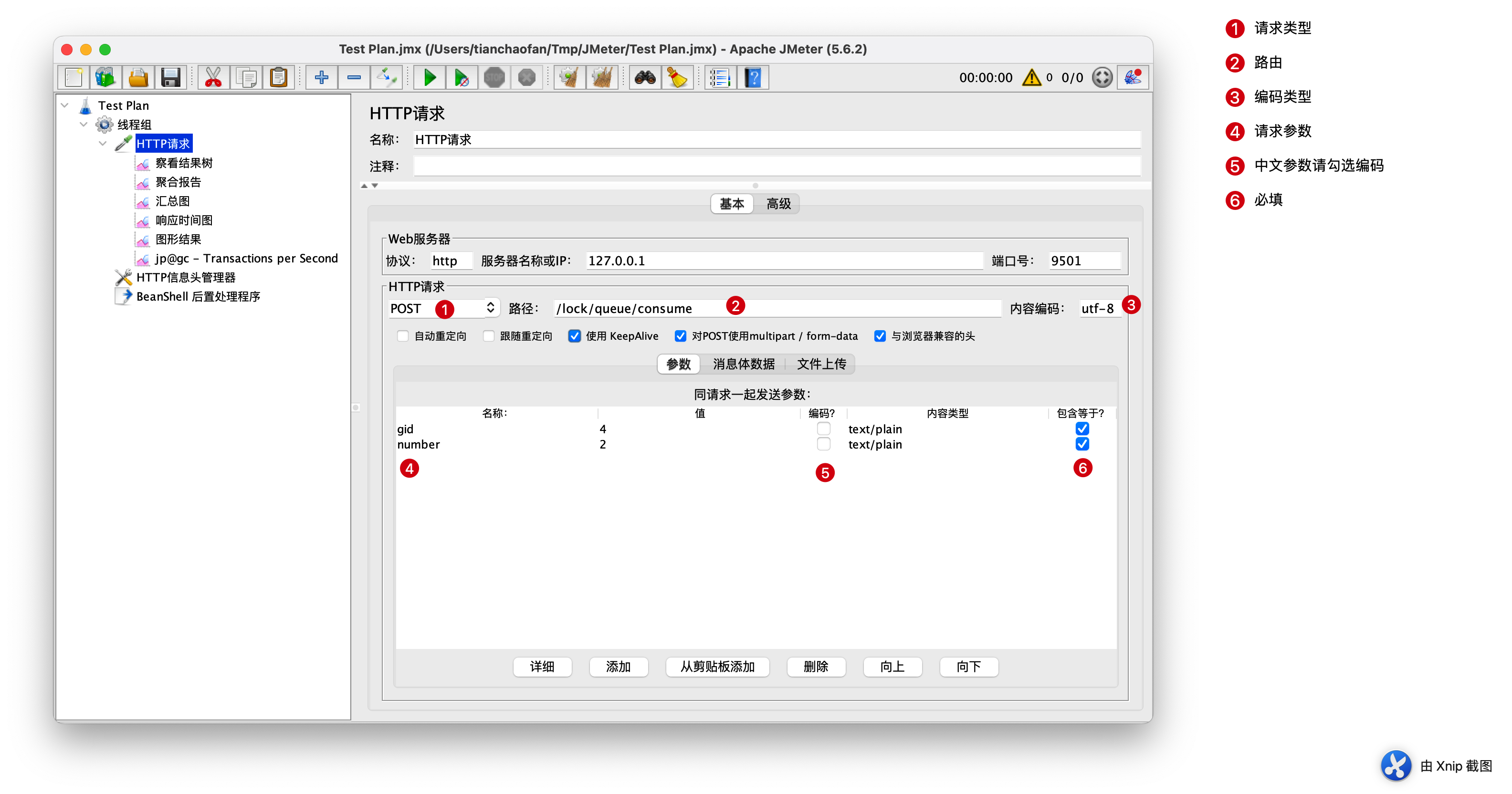Click the 内容编码 field showing utf-8

click(x=1100, y=309)
